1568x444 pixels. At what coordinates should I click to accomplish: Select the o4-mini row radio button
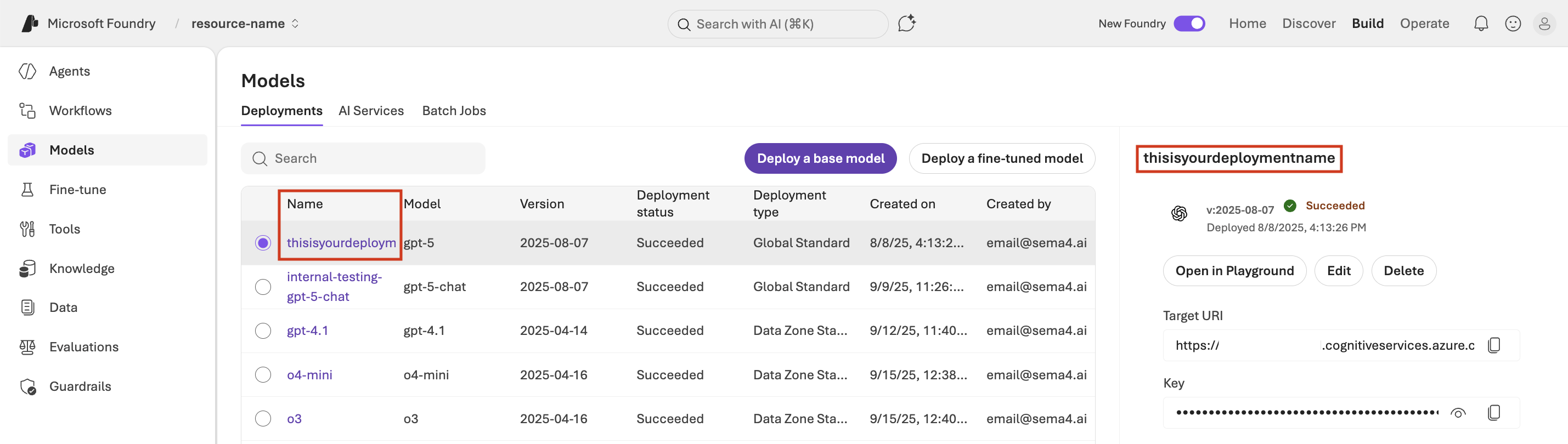coord(263,375)
